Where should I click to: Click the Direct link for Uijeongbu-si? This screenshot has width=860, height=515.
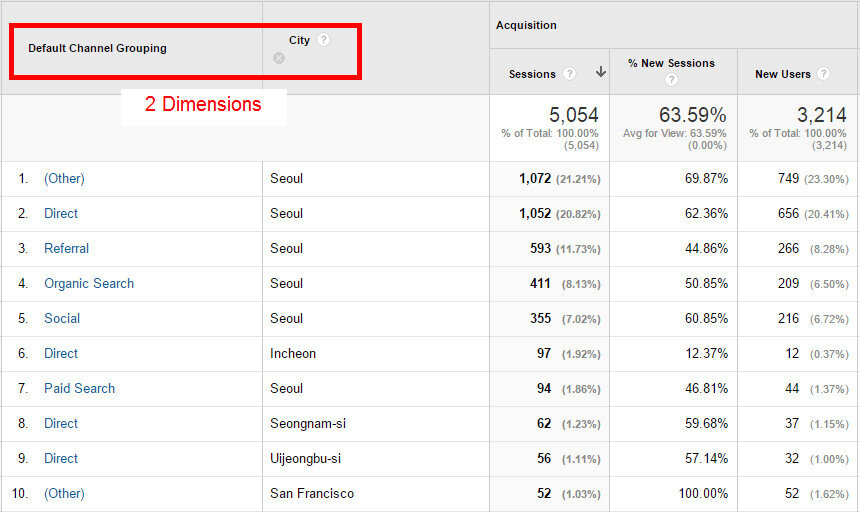coord(61,459)
